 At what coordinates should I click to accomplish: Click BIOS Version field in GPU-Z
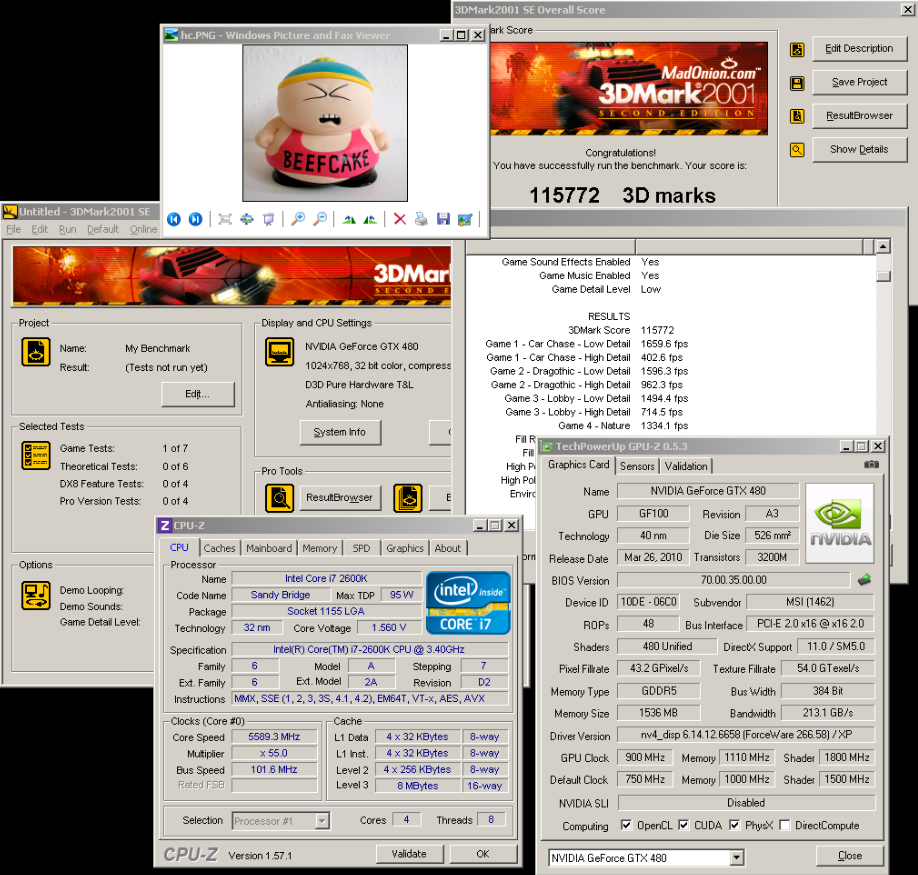(x=734, y=580)
